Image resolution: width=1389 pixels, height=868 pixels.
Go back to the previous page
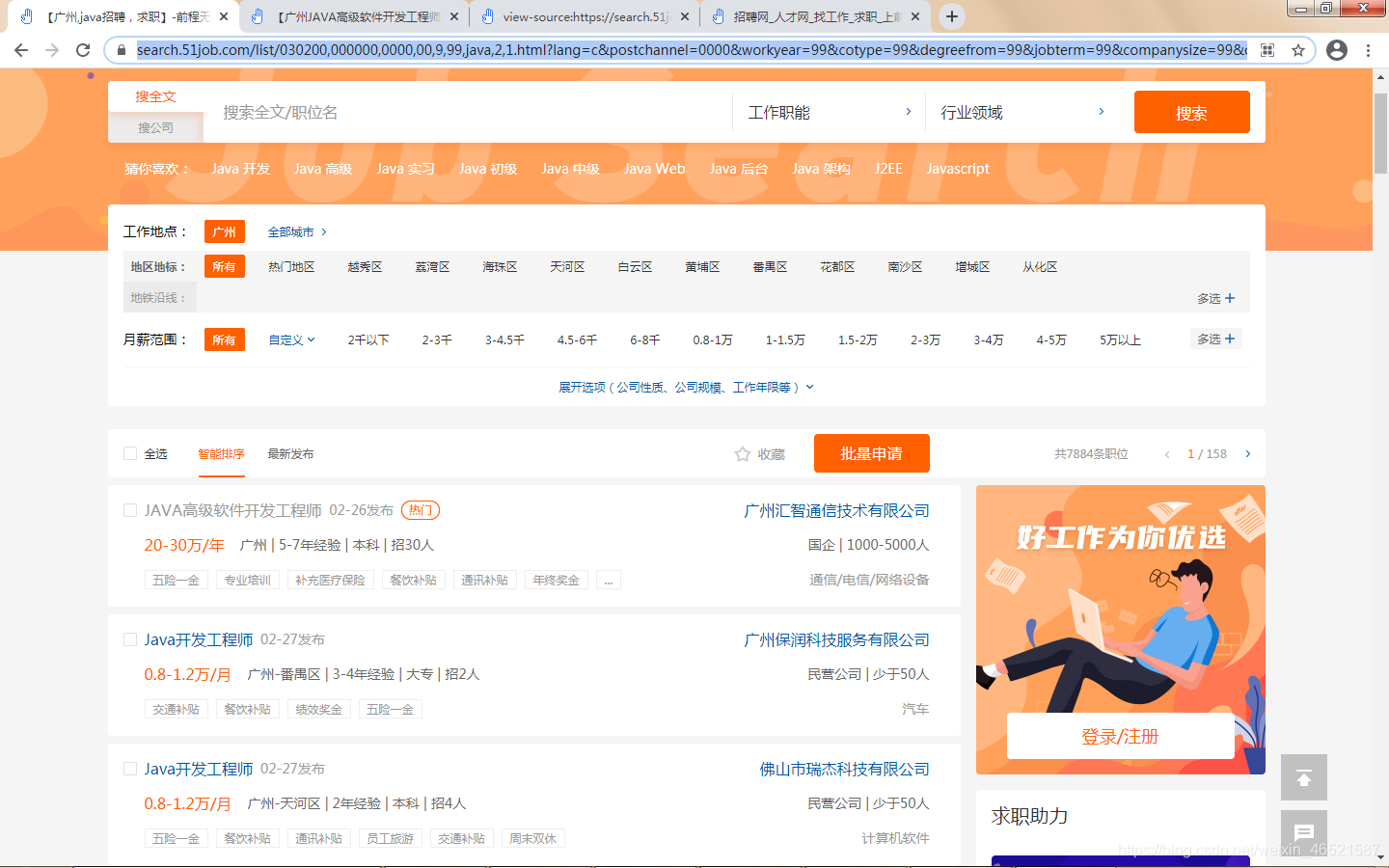tap(21, 50)
